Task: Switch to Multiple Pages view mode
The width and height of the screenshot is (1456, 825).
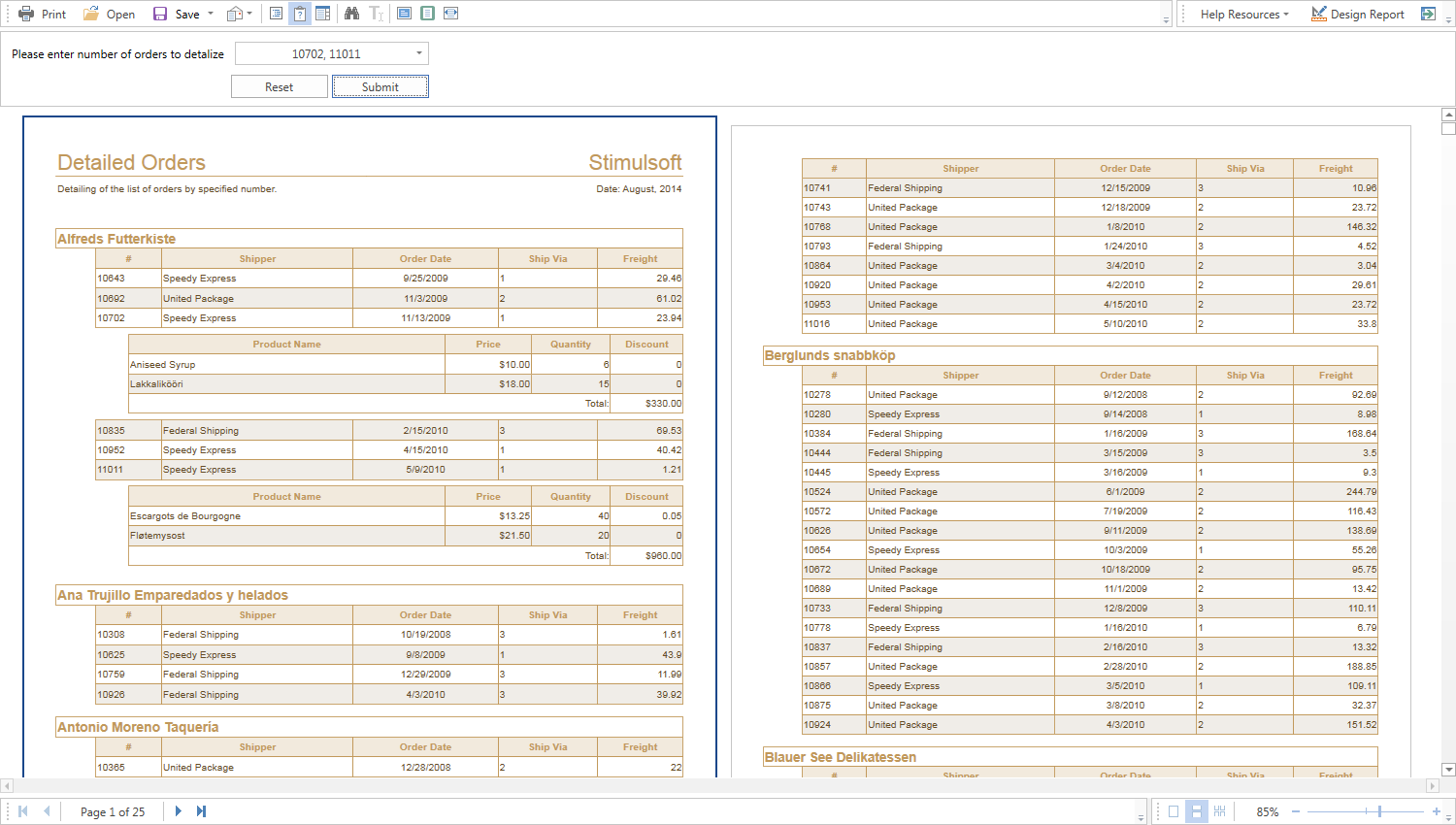Action: [x=1220, y=811]
